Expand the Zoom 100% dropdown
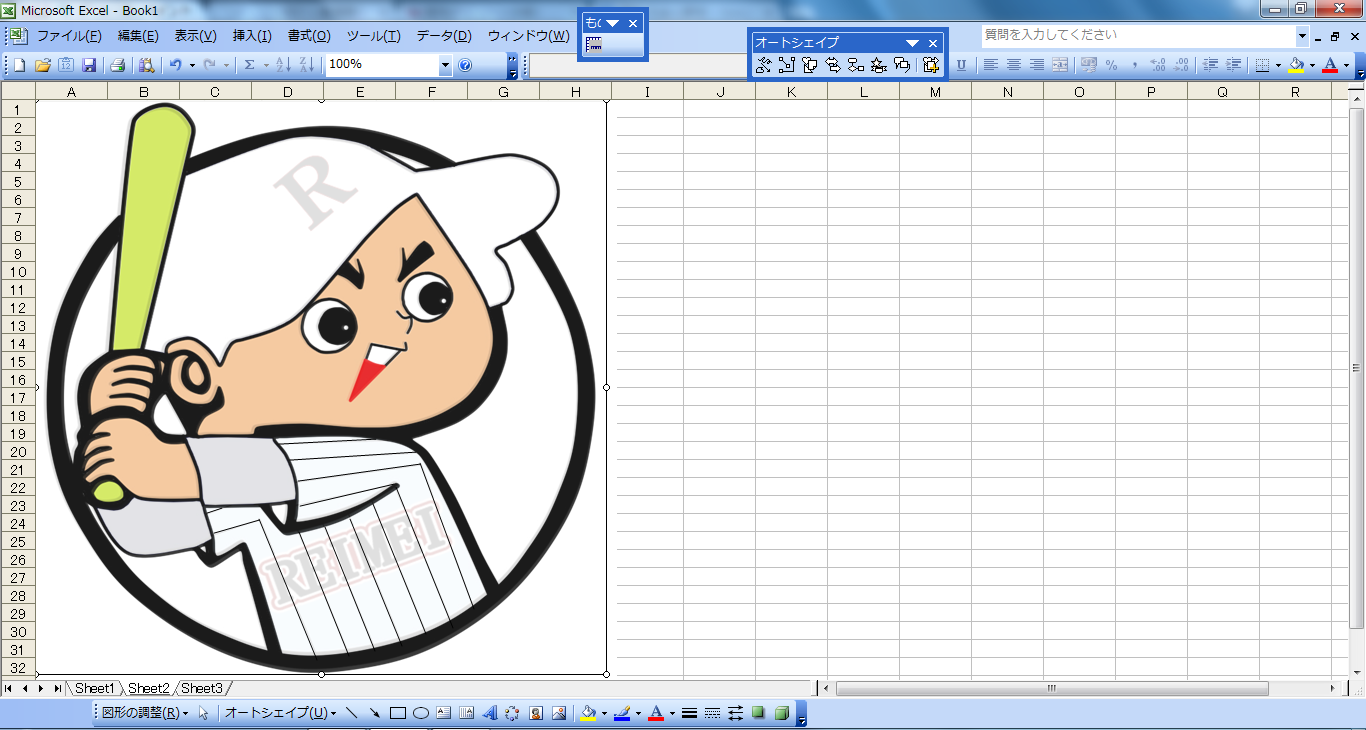The height and width of the screenshot is (730, 1366). coord(445,65)
